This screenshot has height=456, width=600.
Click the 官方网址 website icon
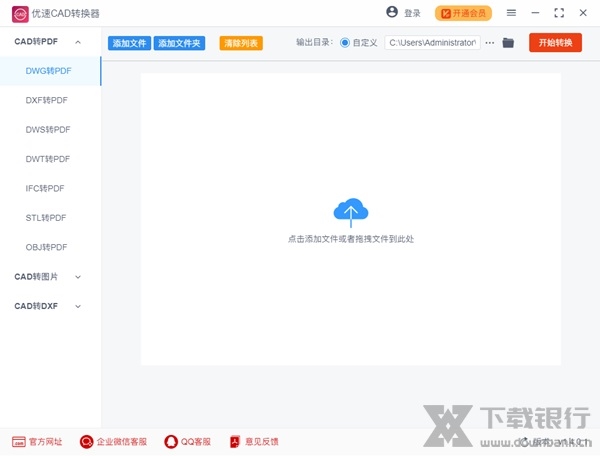[19, 442]
